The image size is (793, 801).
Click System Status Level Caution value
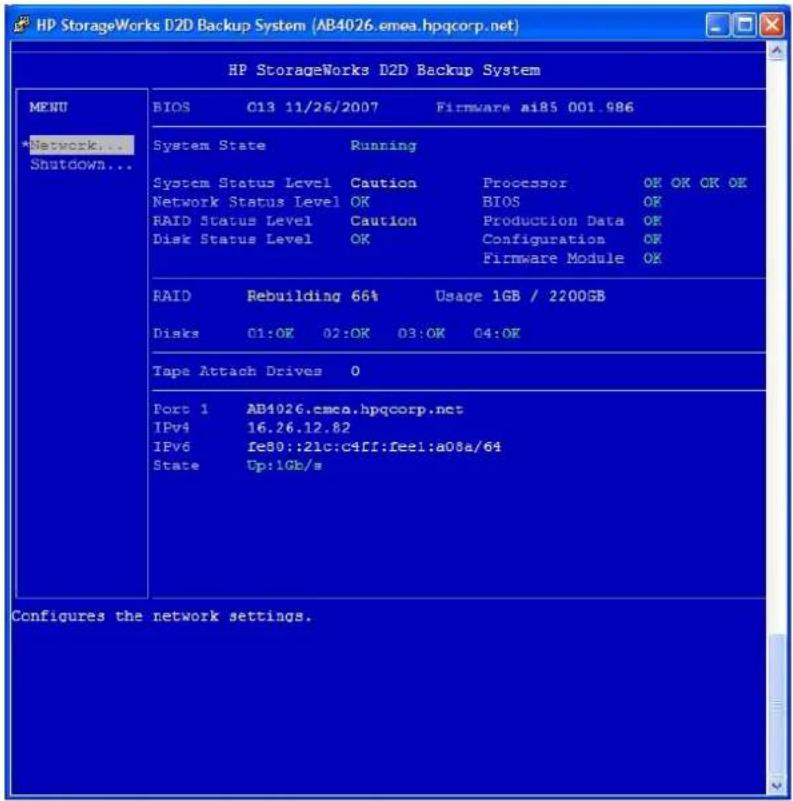383,183
